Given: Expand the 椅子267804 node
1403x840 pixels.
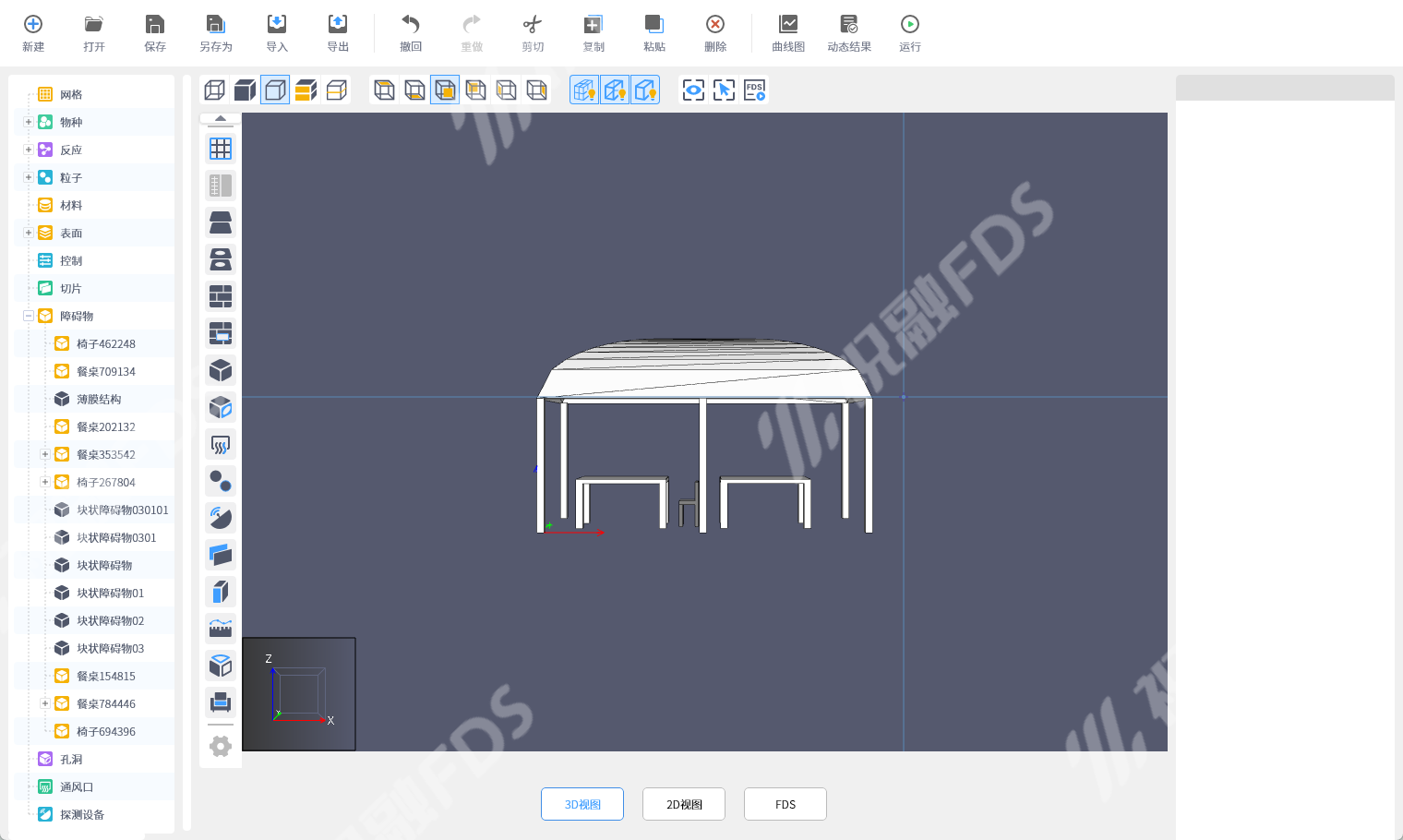Looking at the screenshot, I should pyautogui.click(x=45, y=482).
